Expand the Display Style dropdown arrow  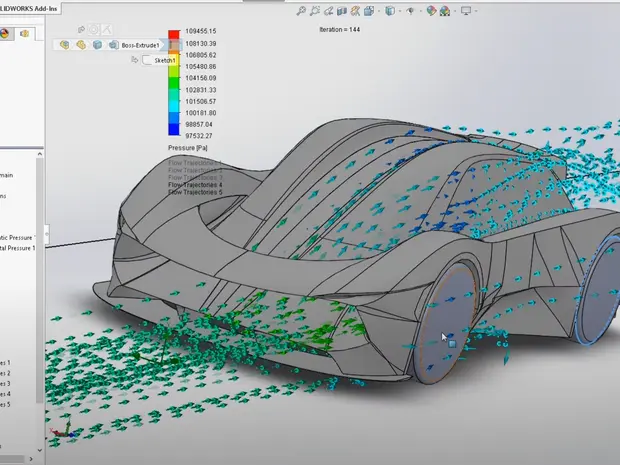point(400,11)
